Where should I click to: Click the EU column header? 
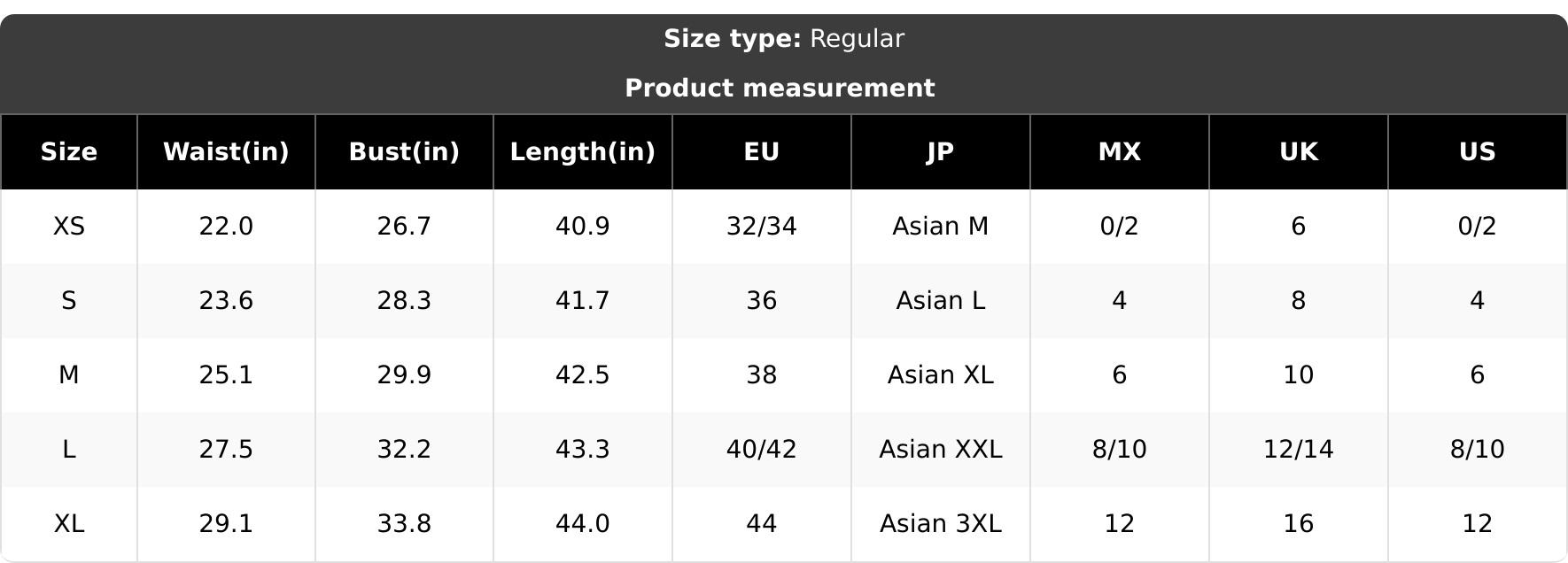click(762, 151)
